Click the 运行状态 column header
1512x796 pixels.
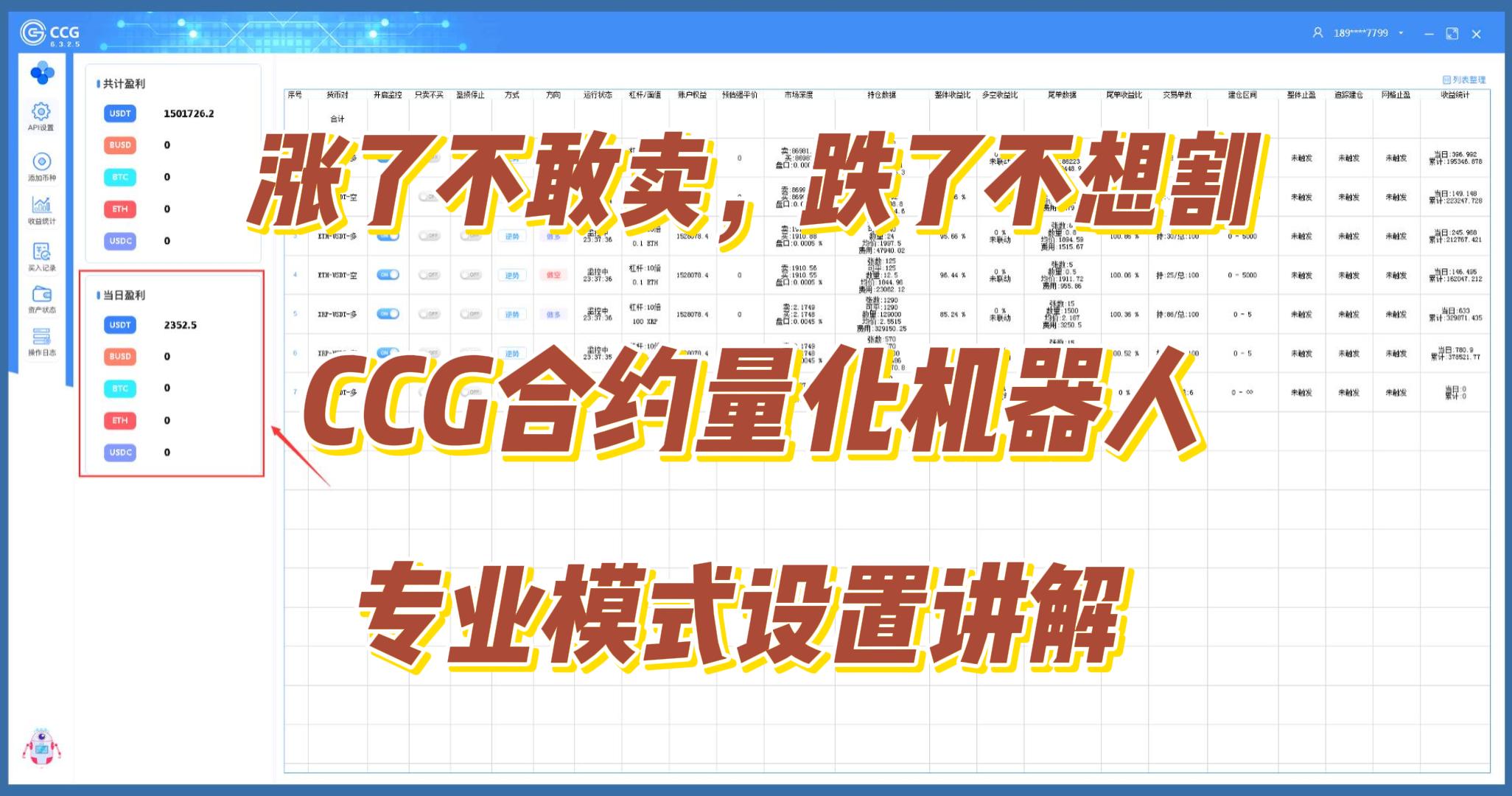coord(598,95)
